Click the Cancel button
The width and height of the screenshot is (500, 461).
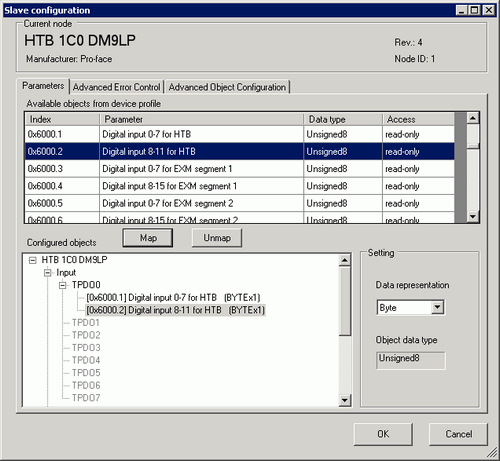pos(458,434)
